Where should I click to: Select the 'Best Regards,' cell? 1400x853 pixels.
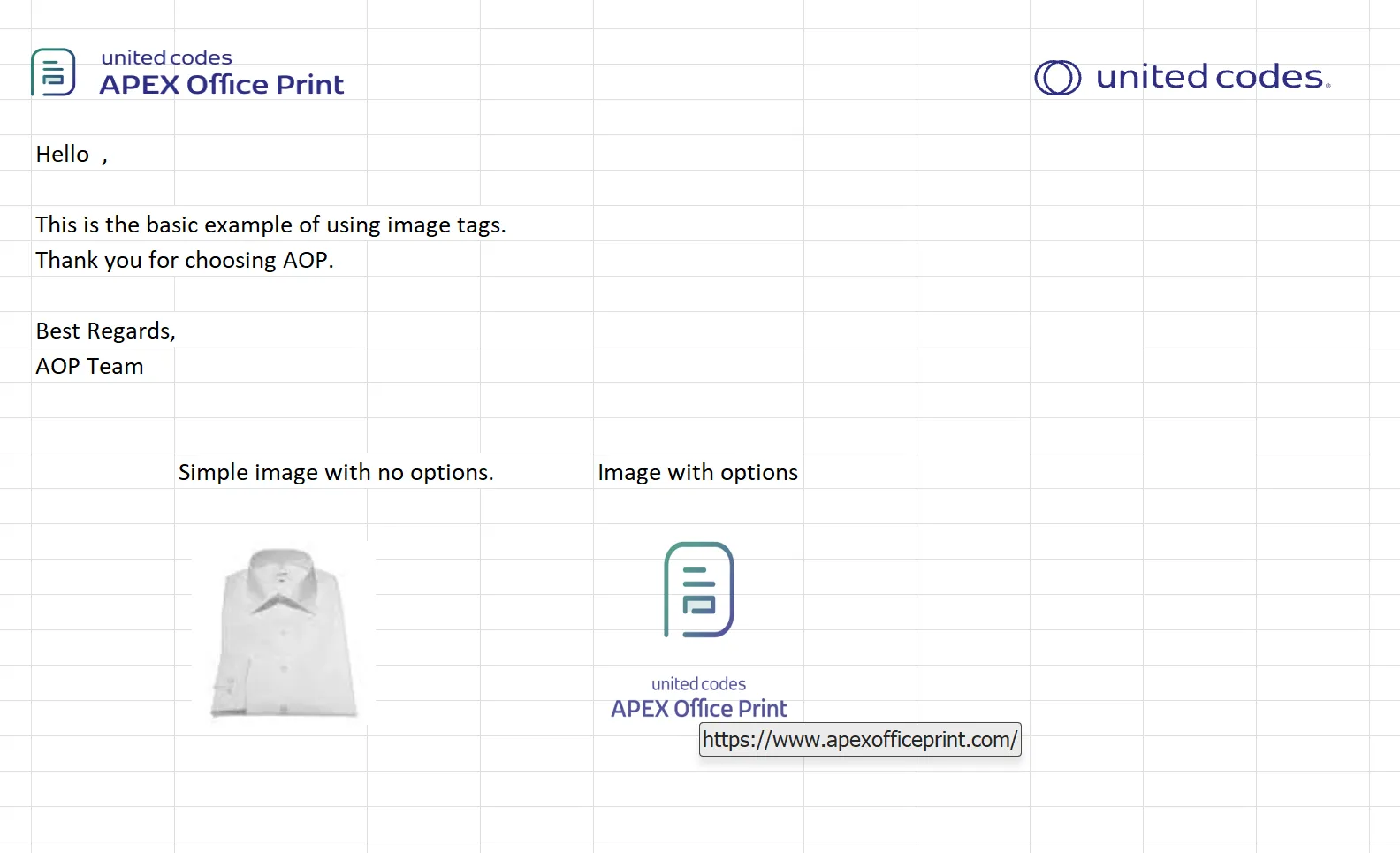click(106, 331)
